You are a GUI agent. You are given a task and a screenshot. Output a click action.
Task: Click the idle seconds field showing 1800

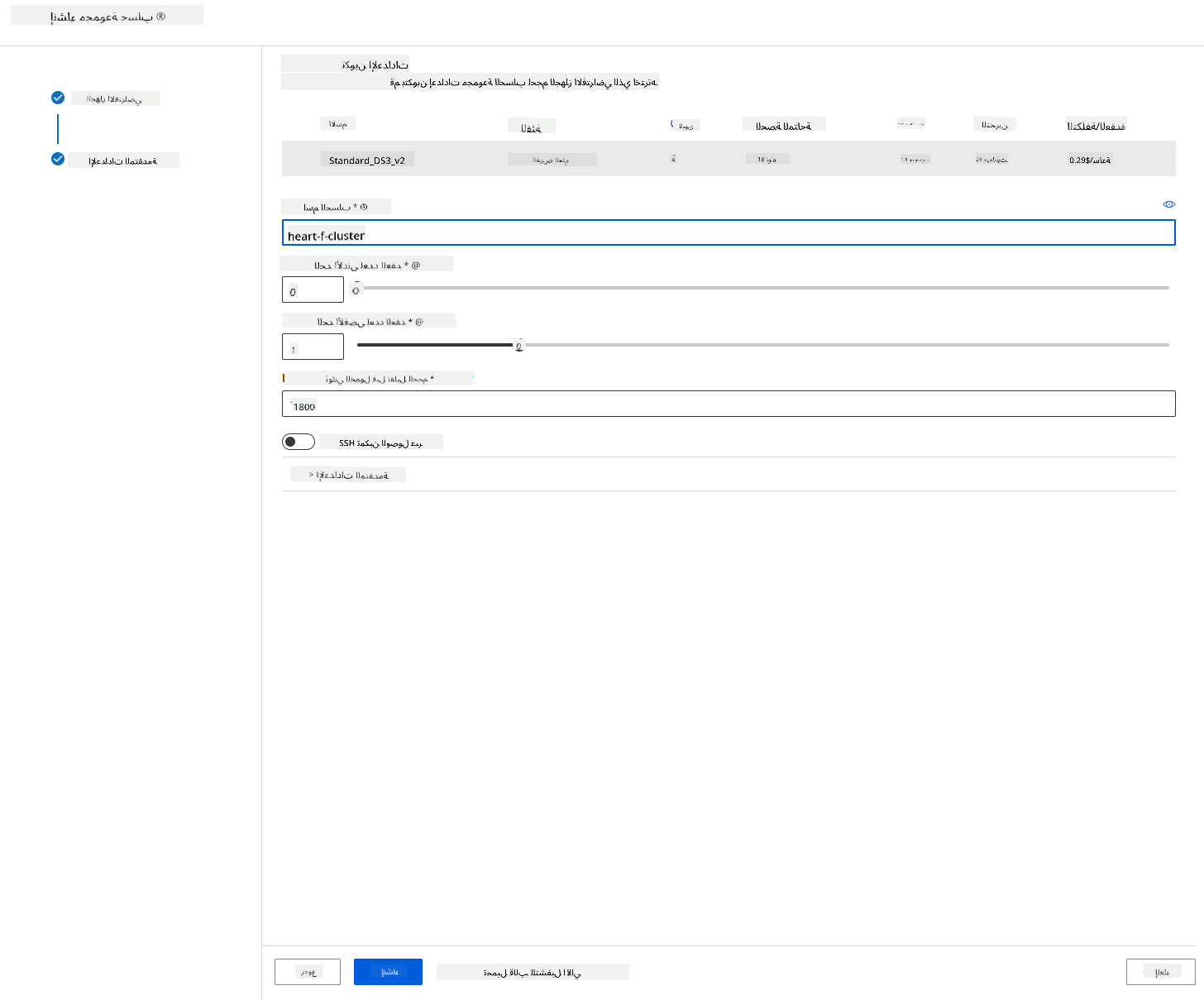point(729,404)
